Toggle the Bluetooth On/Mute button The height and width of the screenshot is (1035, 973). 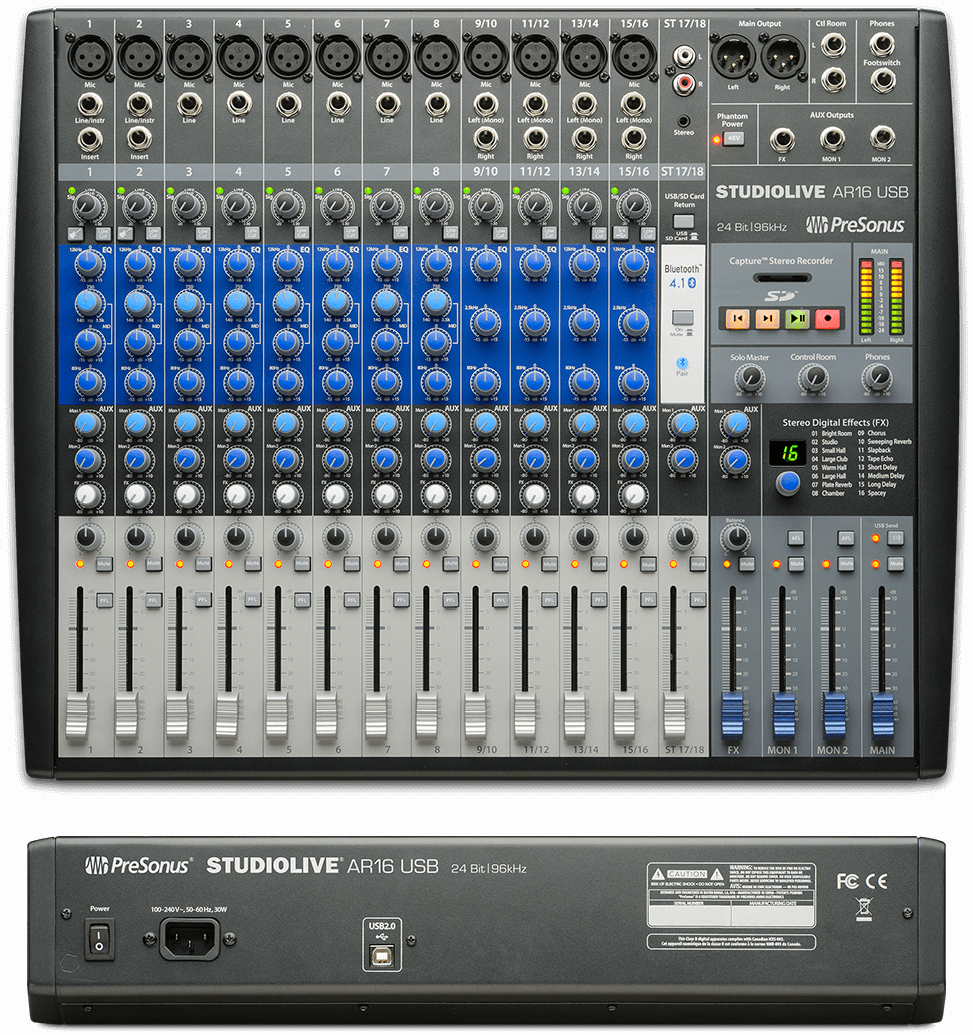(682, 318)
